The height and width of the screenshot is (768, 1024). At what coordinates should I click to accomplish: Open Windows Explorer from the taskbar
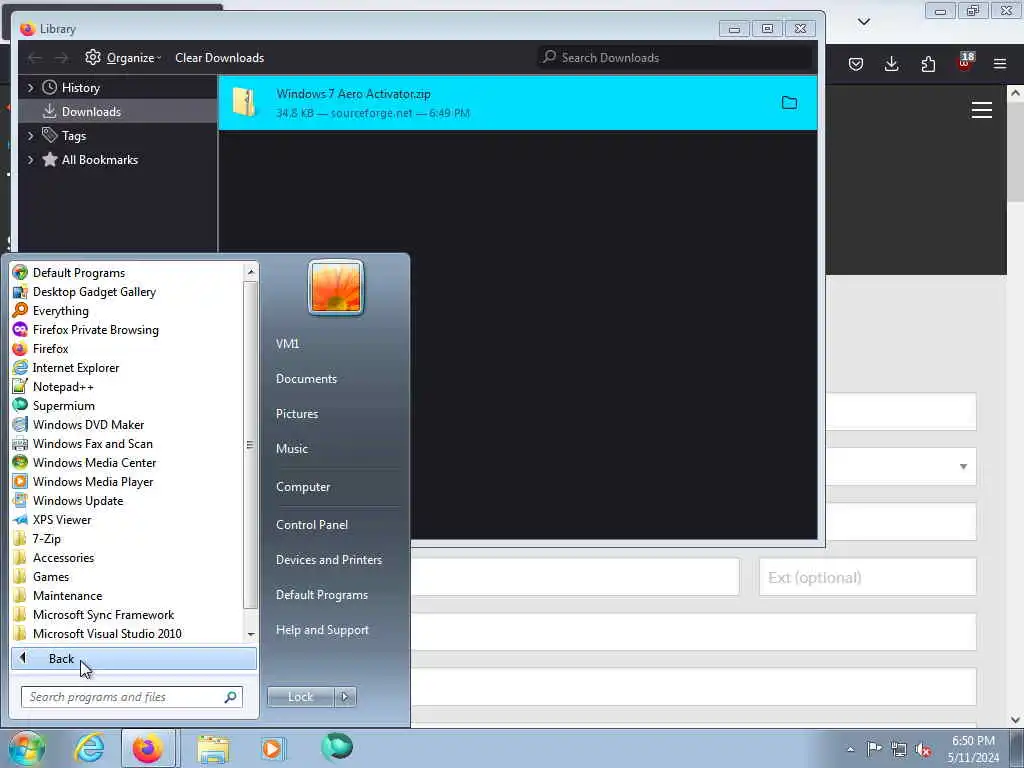click(213, 748)
